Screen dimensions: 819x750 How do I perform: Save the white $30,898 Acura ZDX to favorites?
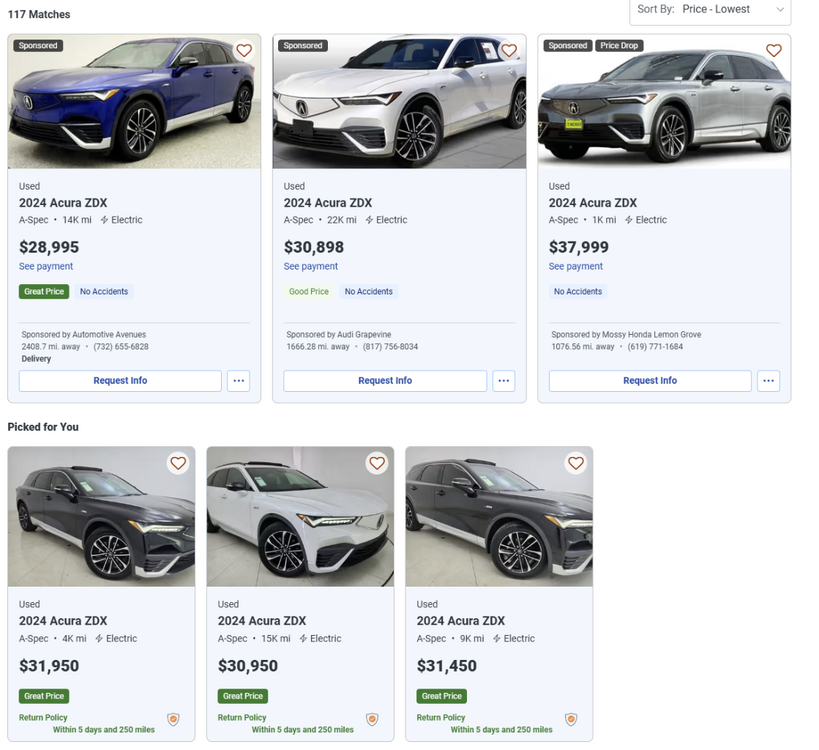coord(509,51)
